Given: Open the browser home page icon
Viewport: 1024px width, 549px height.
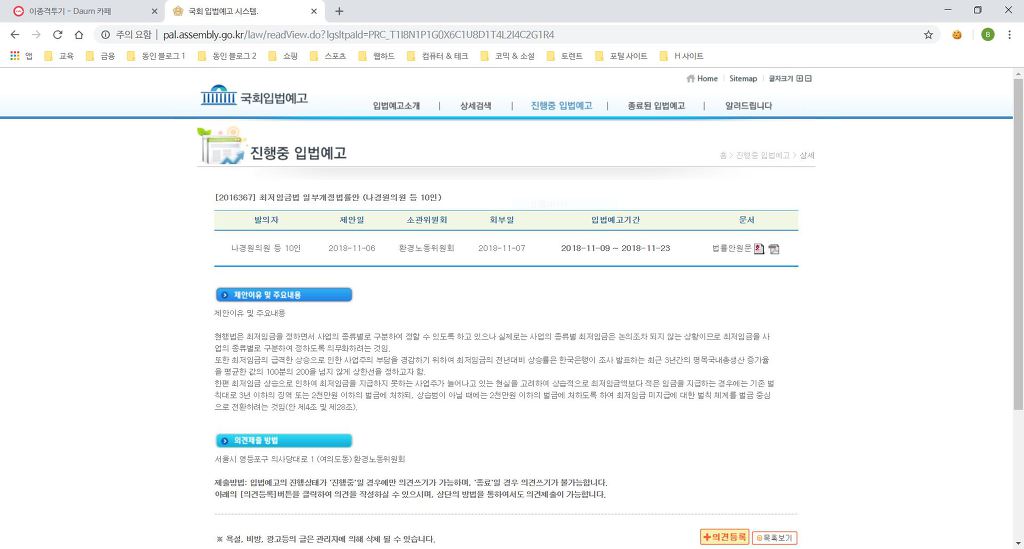Looking at the screenshot, I should (x=79, y=35).
